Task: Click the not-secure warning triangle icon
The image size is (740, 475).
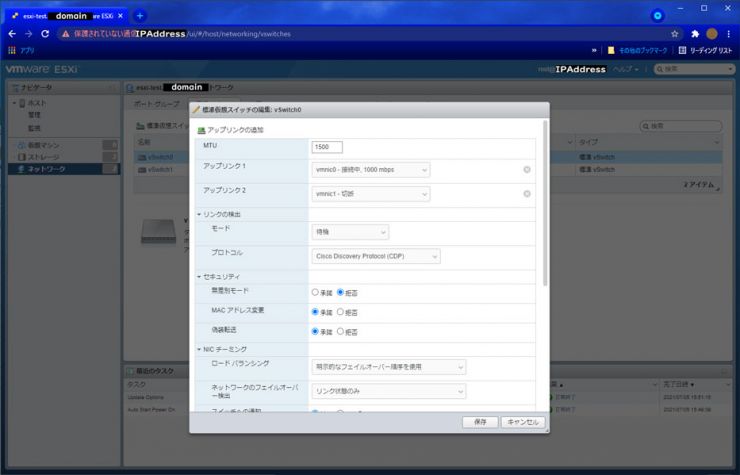Action: coord(66,34)
